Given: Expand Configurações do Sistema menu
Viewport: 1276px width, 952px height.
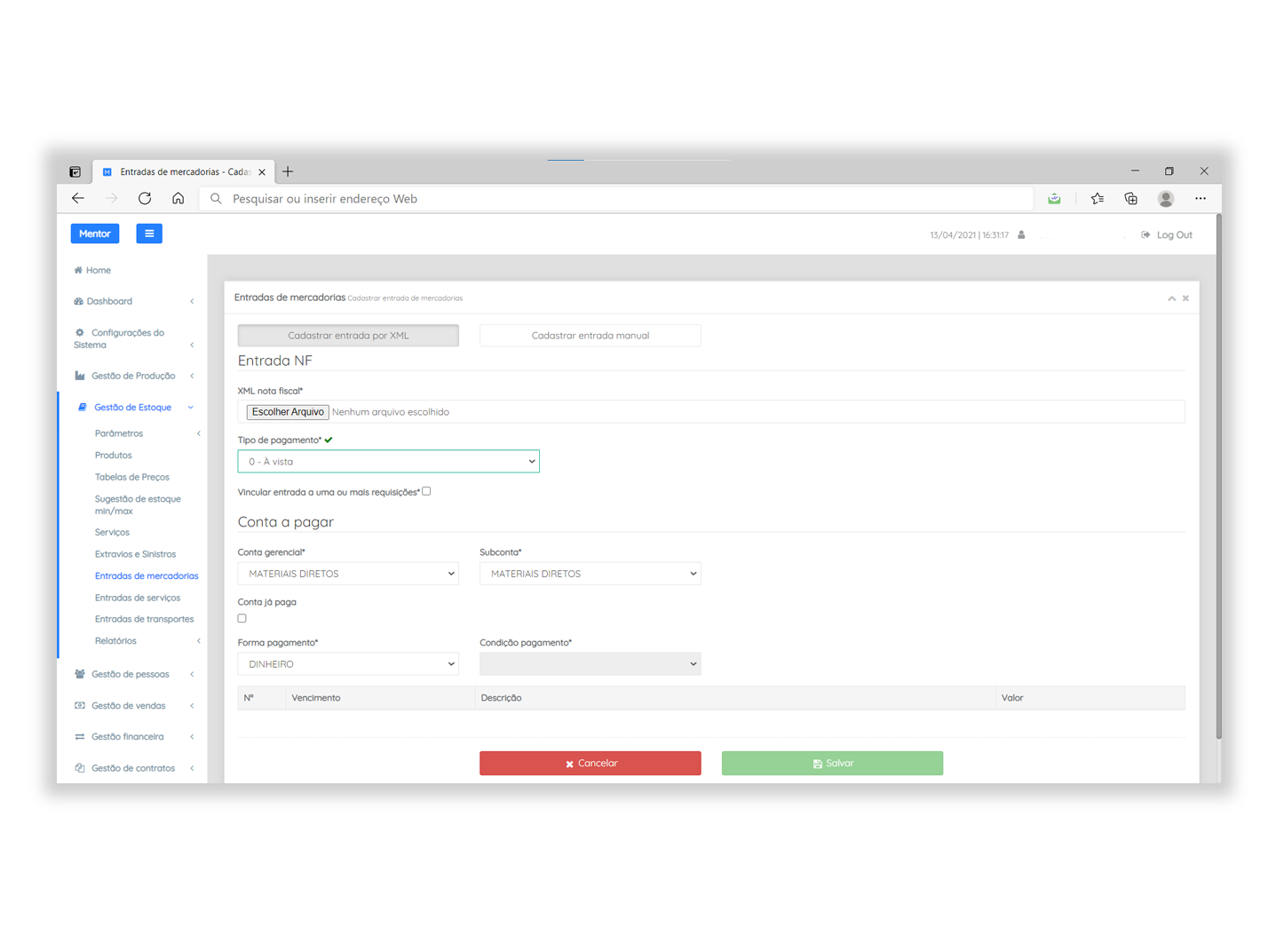Looking at the screenshot, I should pos(133,338).
